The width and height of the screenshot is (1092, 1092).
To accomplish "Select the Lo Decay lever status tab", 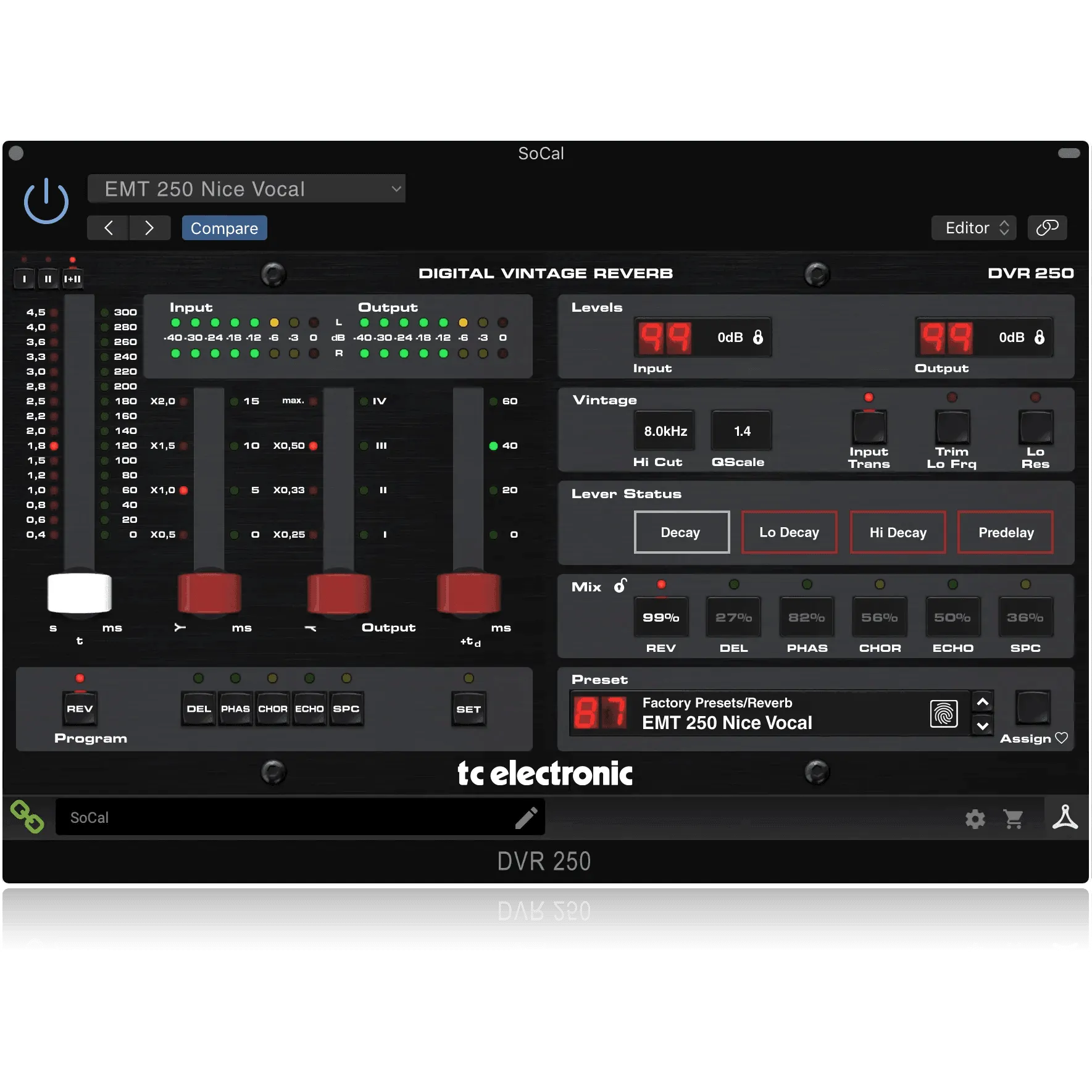I will [790, 532].
